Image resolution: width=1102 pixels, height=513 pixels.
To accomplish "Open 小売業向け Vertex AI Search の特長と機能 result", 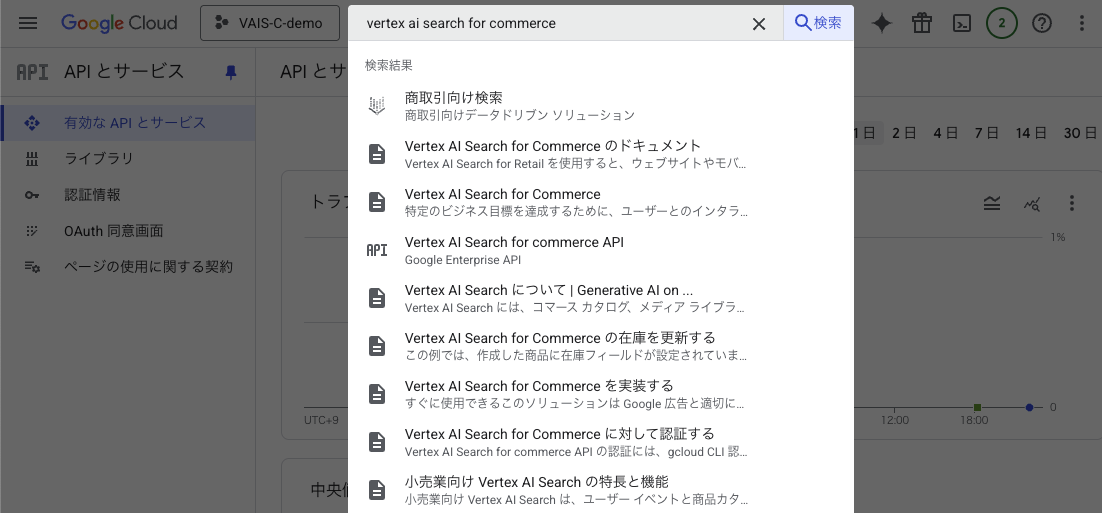I will point(601,490).
